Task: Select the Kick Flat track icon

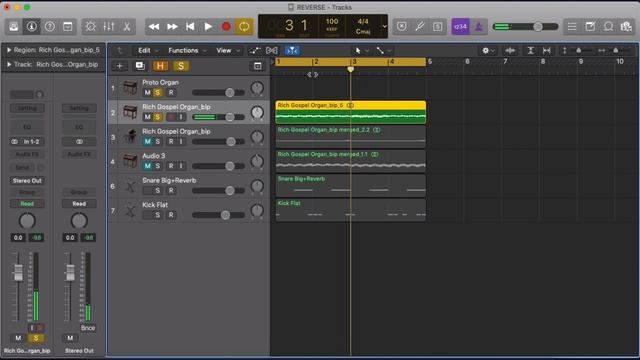Action: coord(130,211)
